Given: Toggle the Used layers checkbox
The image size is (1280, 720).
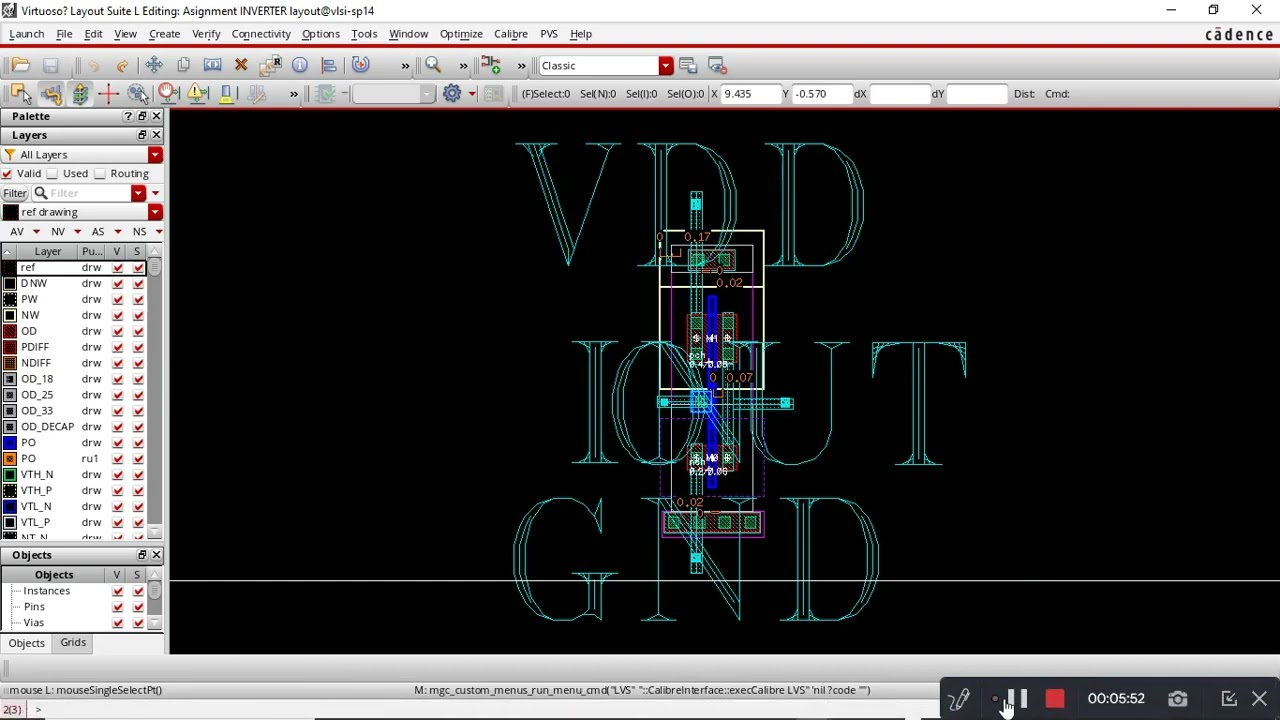Looking at the screenshot, I should pos(53,174).
